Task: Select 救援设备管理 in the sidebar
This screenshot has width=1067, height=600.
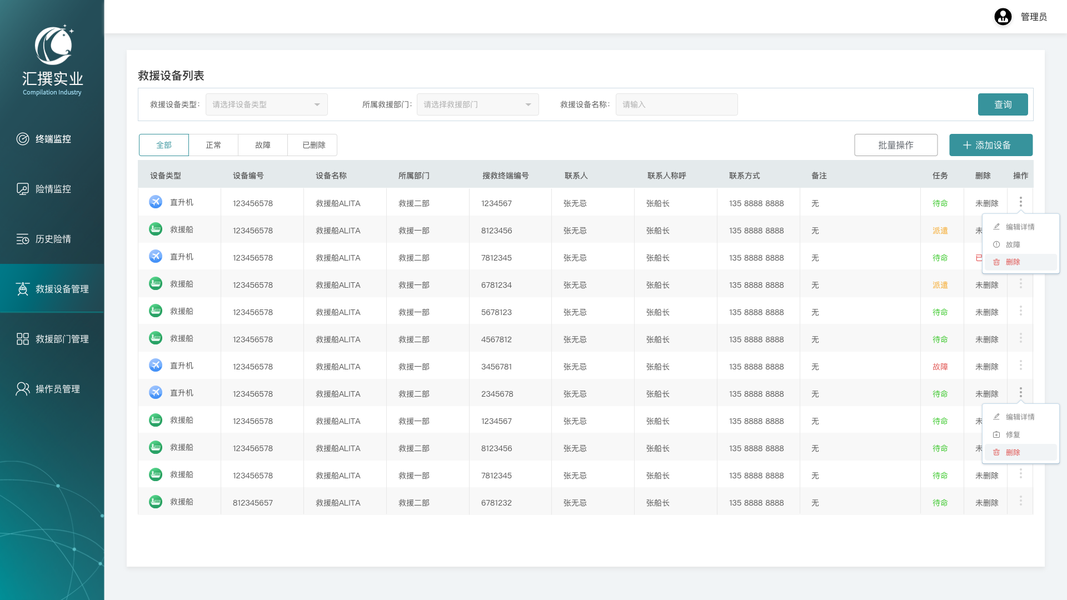Action: tap(52, 289)
